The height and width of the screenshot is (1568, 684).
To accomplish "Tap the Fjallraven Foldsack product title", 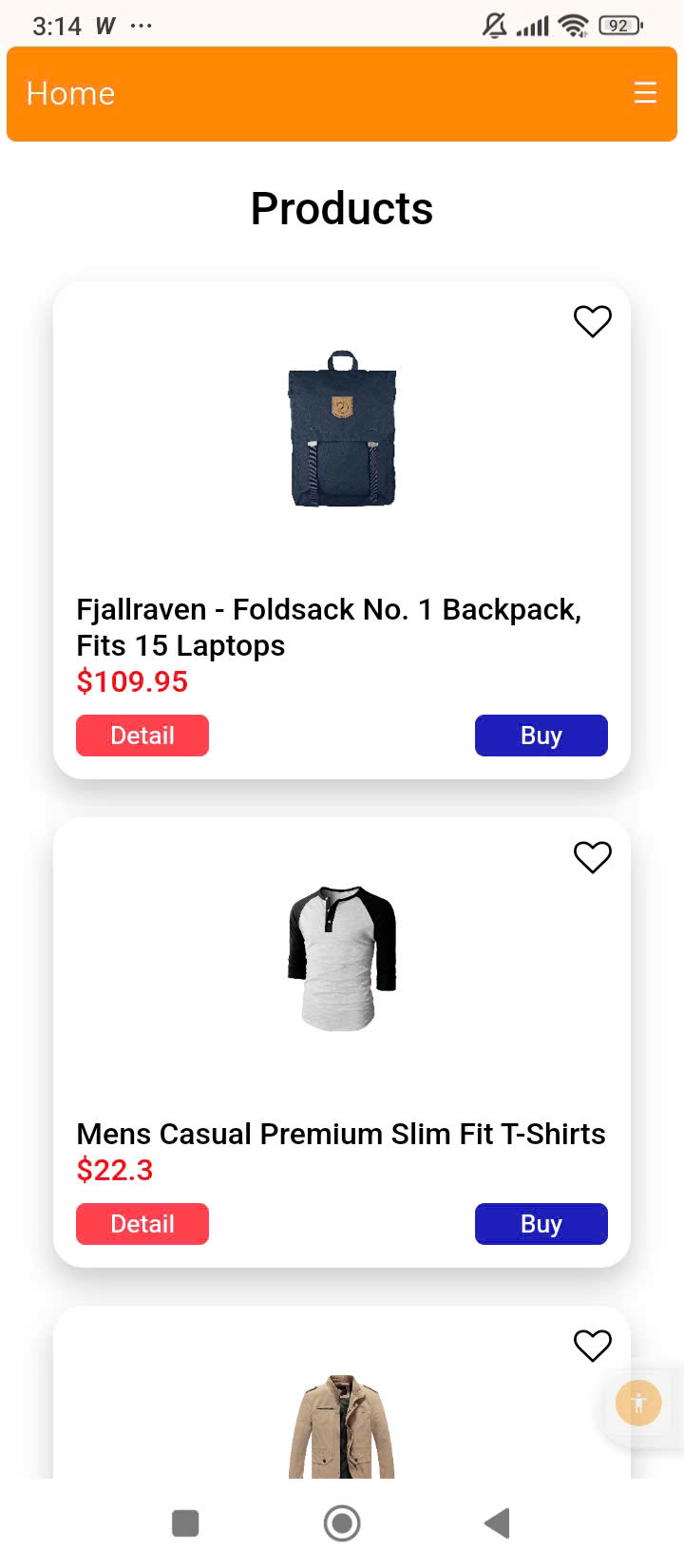I will click(329, 627).
